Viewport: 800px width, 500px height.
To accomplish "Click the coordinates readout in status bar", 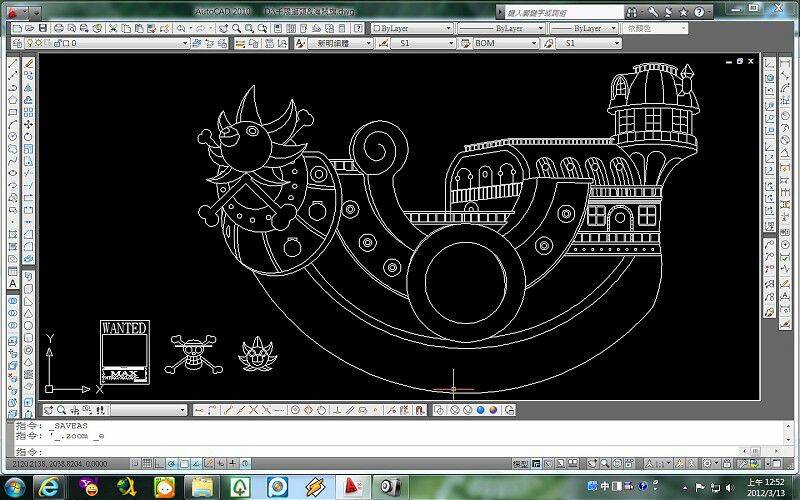I will click(x=59, y=464).
